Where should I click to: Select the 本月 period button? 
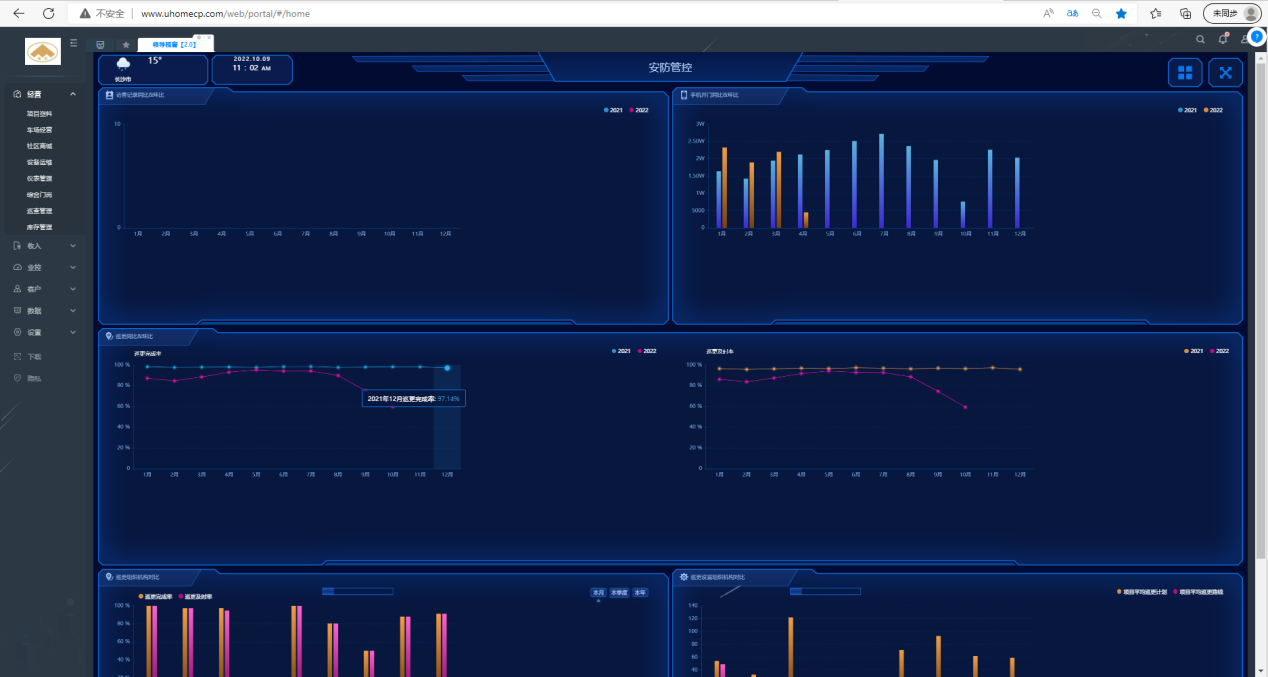click(x=598, y=592)
